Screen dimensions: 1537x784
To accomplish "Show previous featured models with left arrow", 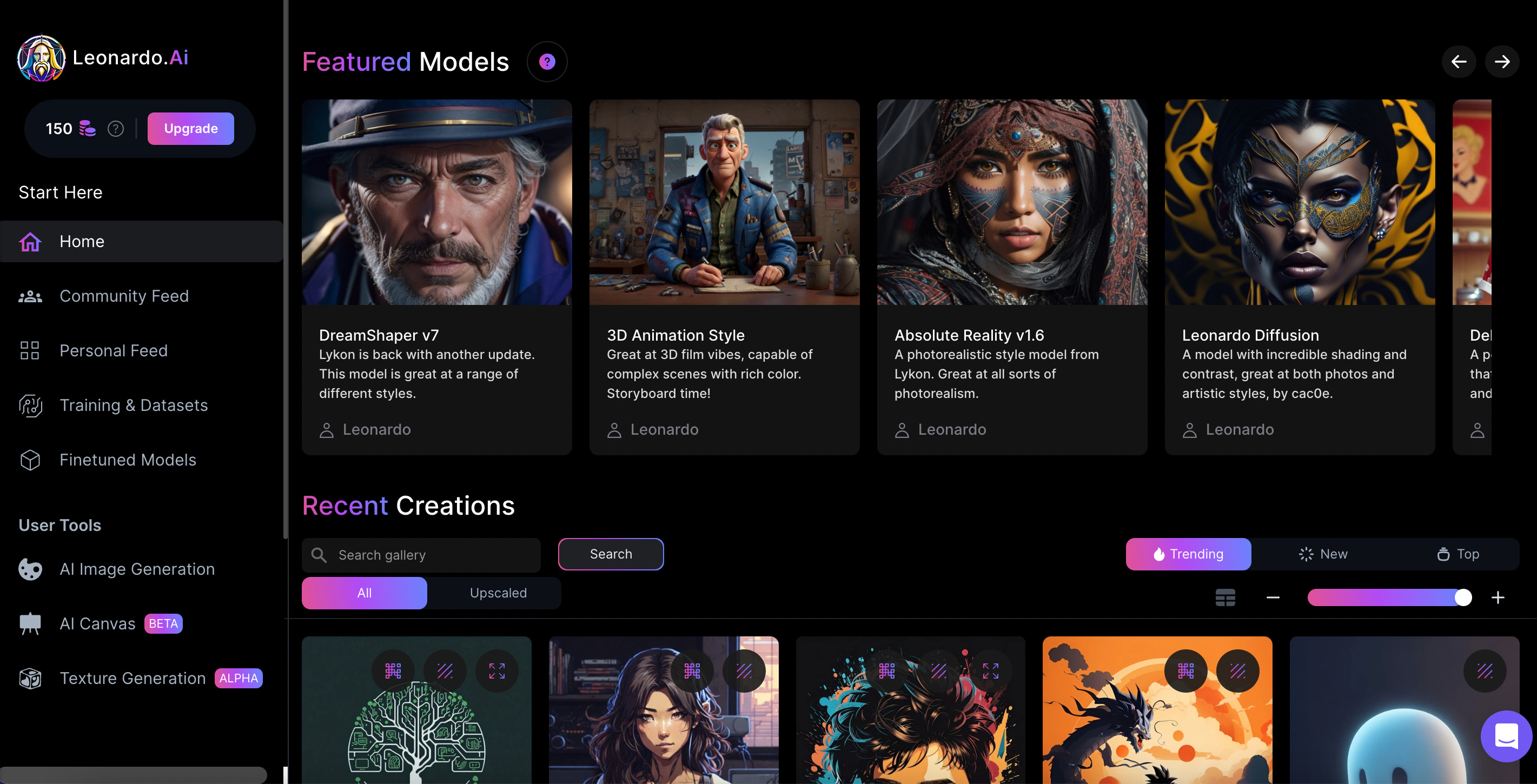I will click(1459, 62).
